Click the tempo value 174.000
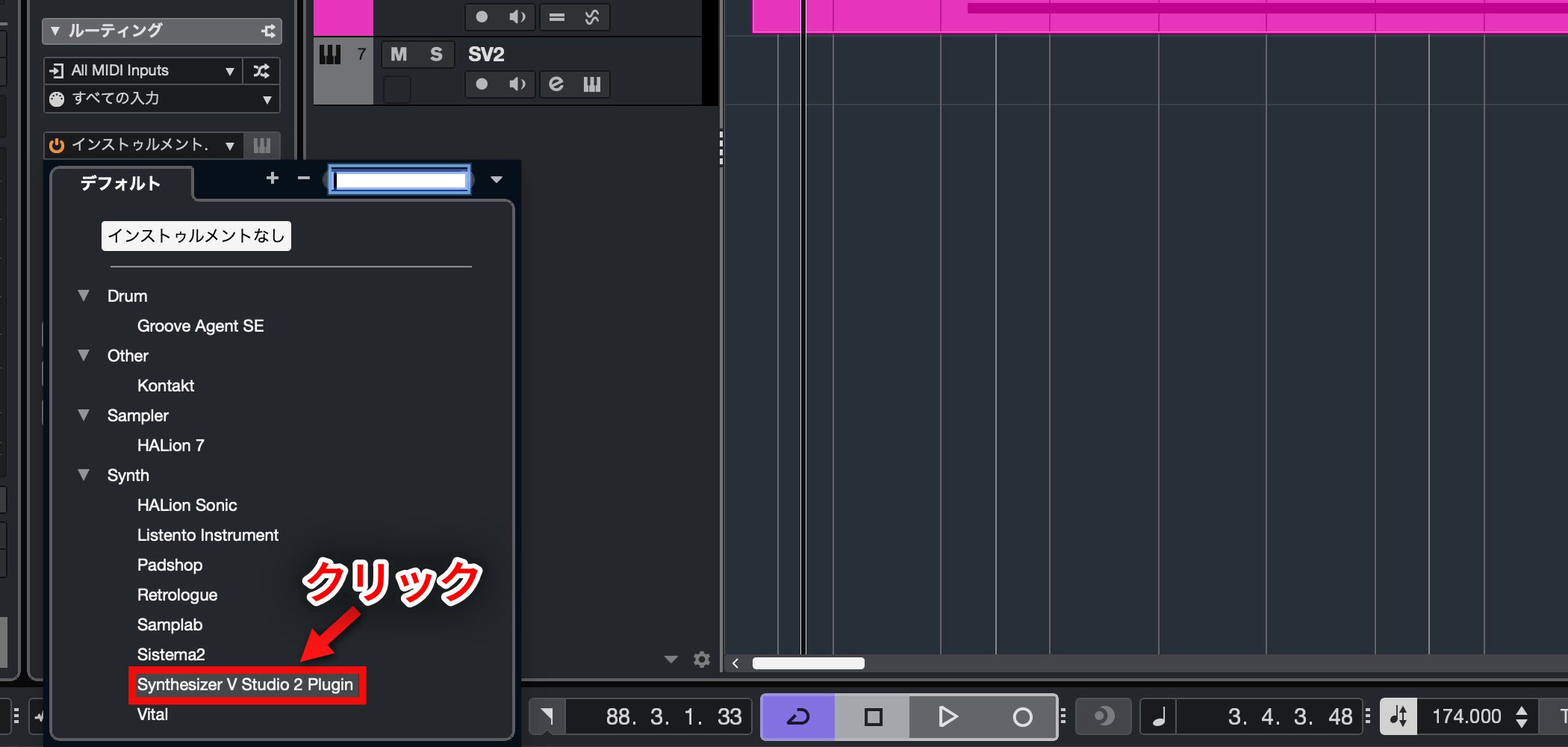Viewport: 1568px width, 747px height. (x=1466, y=717)
